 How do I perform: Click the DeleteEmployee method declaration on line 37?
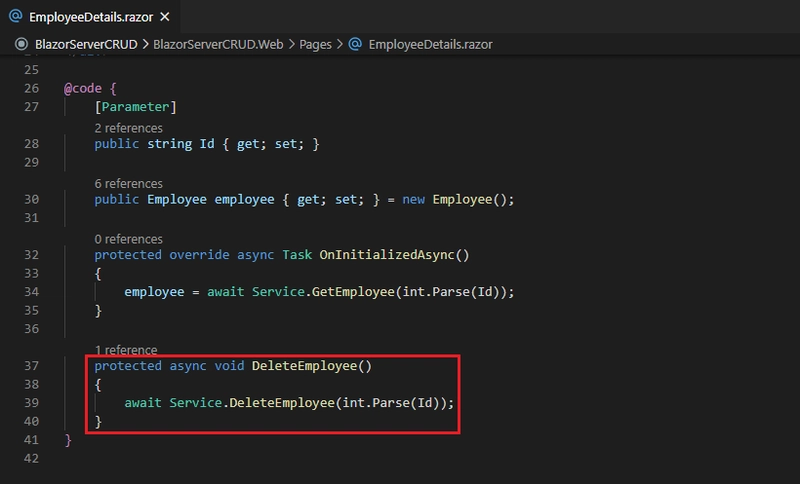[x=304, y=366]
